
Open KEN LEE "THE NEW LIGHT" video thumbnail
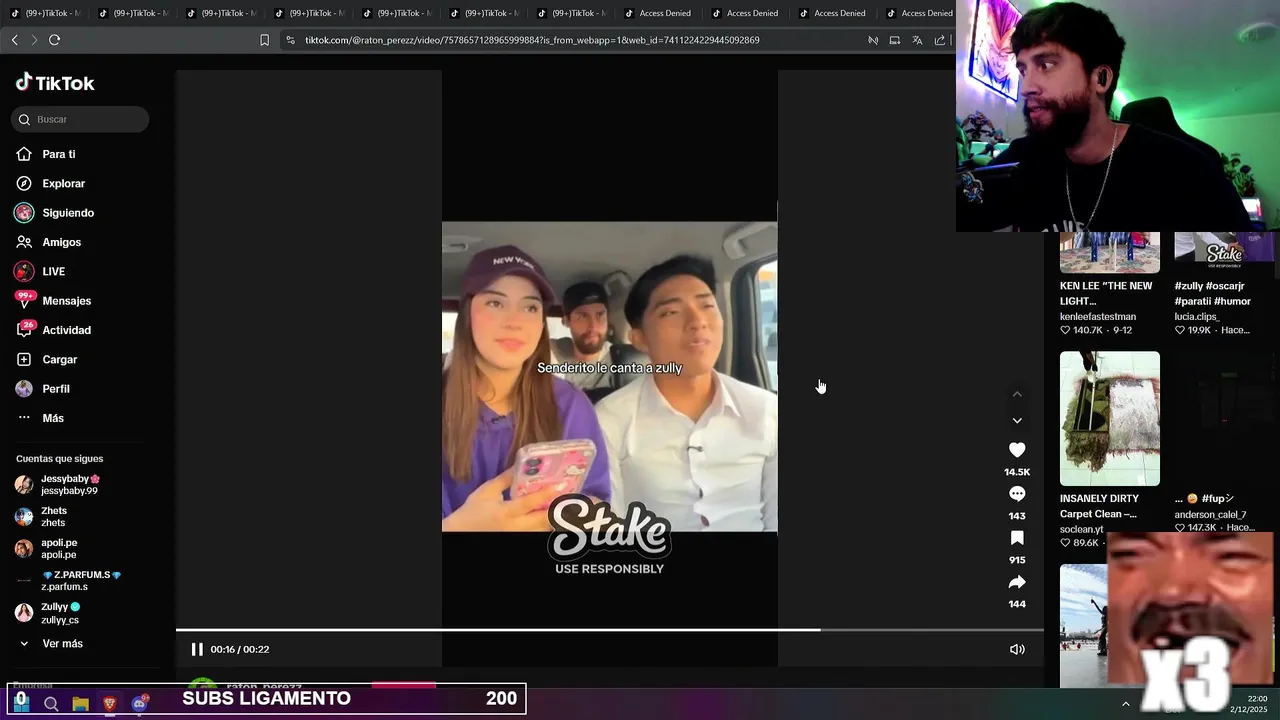point(1110,252)
